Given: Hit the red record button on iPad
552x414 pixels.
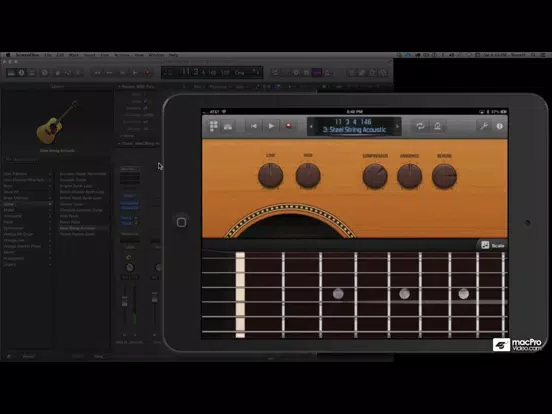Looking at the screenshot, I should click(x=289, y=126).
